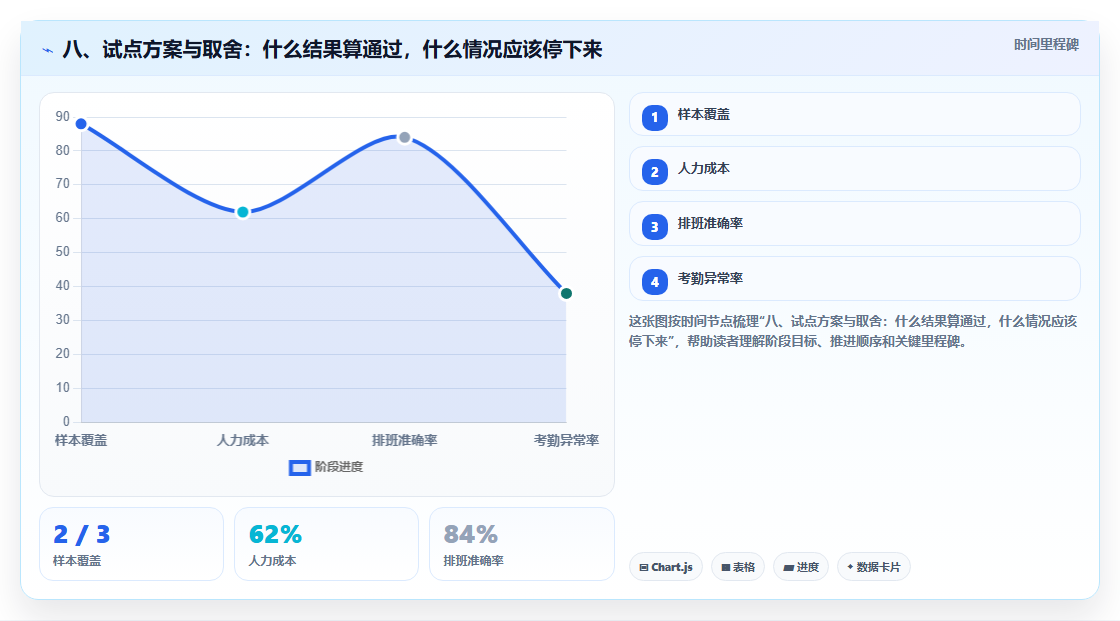Click the number 4 badge for 考勤异常率
The height and width of the screenshot is (621, 1120).
pyautogui.click(x=654, y=282)
